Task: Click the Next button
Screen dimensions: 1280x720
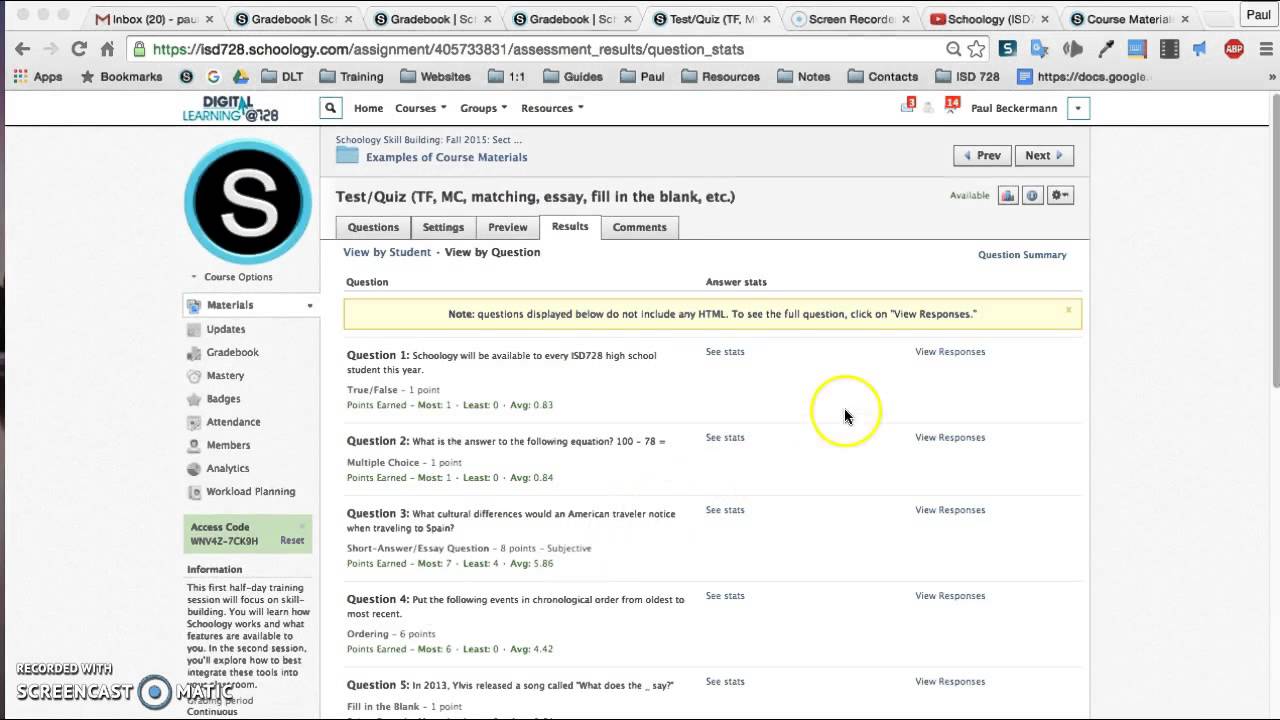Action: [1044, 155]
